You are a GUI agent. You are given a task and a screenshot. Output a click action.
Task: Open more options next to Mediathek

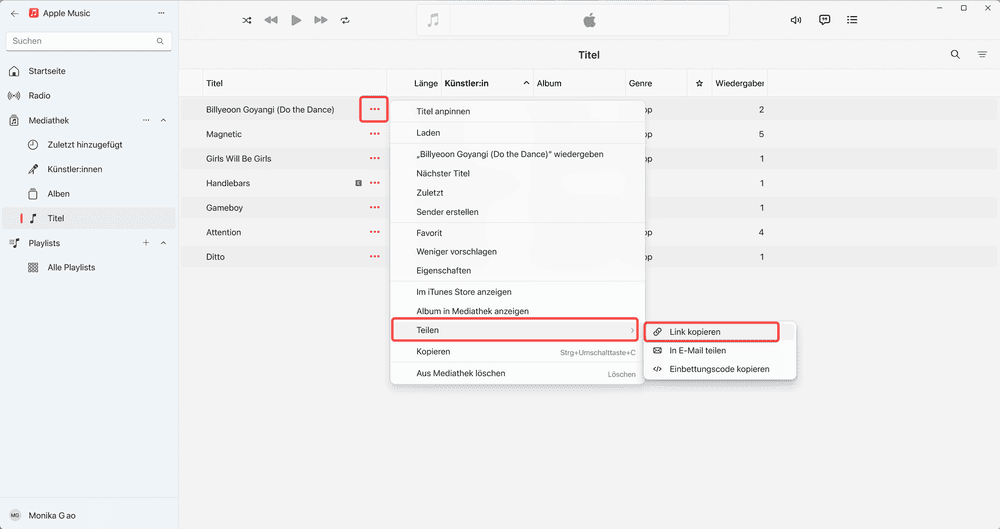[146, 120]
